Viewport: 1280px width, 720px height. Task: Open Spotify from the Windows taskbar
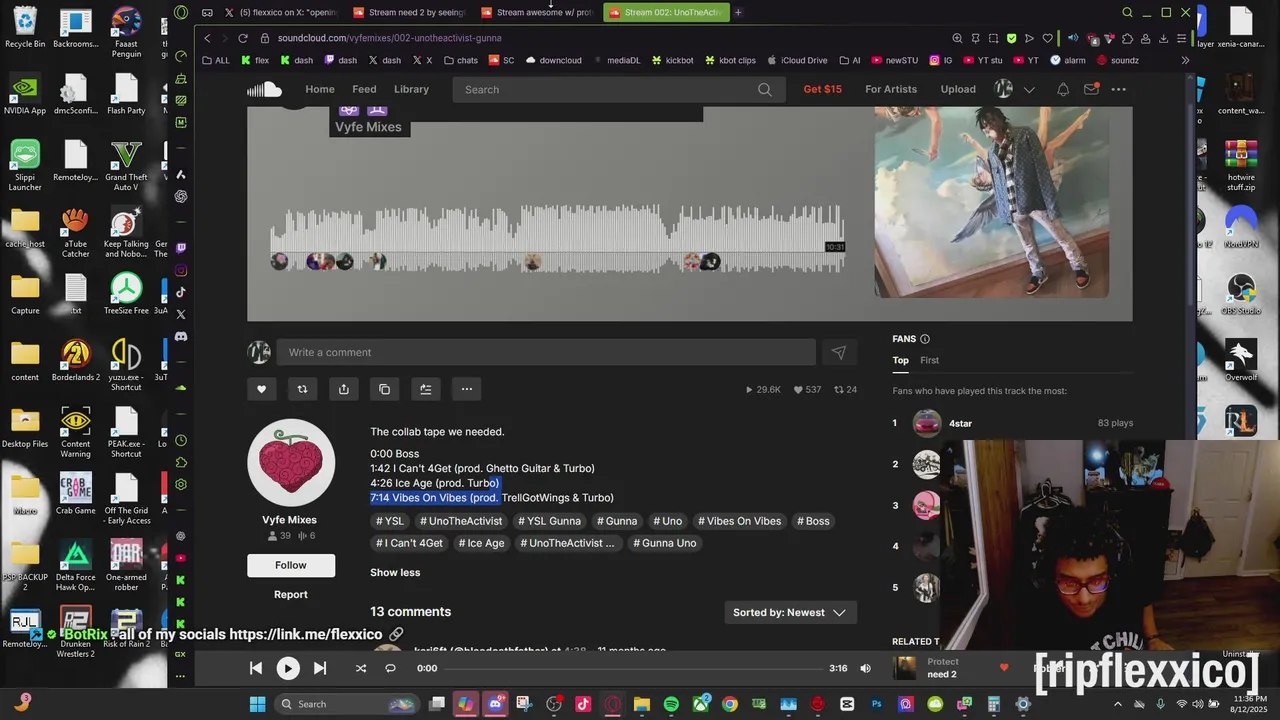click(671, 704)
